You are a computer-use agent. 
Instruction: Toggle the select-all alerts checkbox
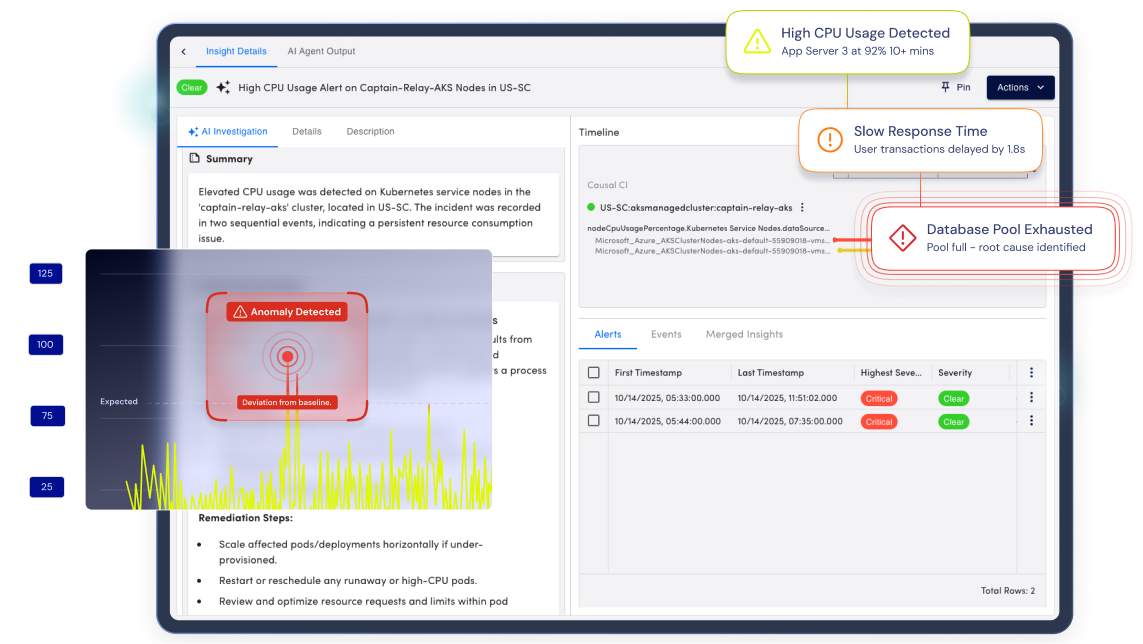[594, 373]
